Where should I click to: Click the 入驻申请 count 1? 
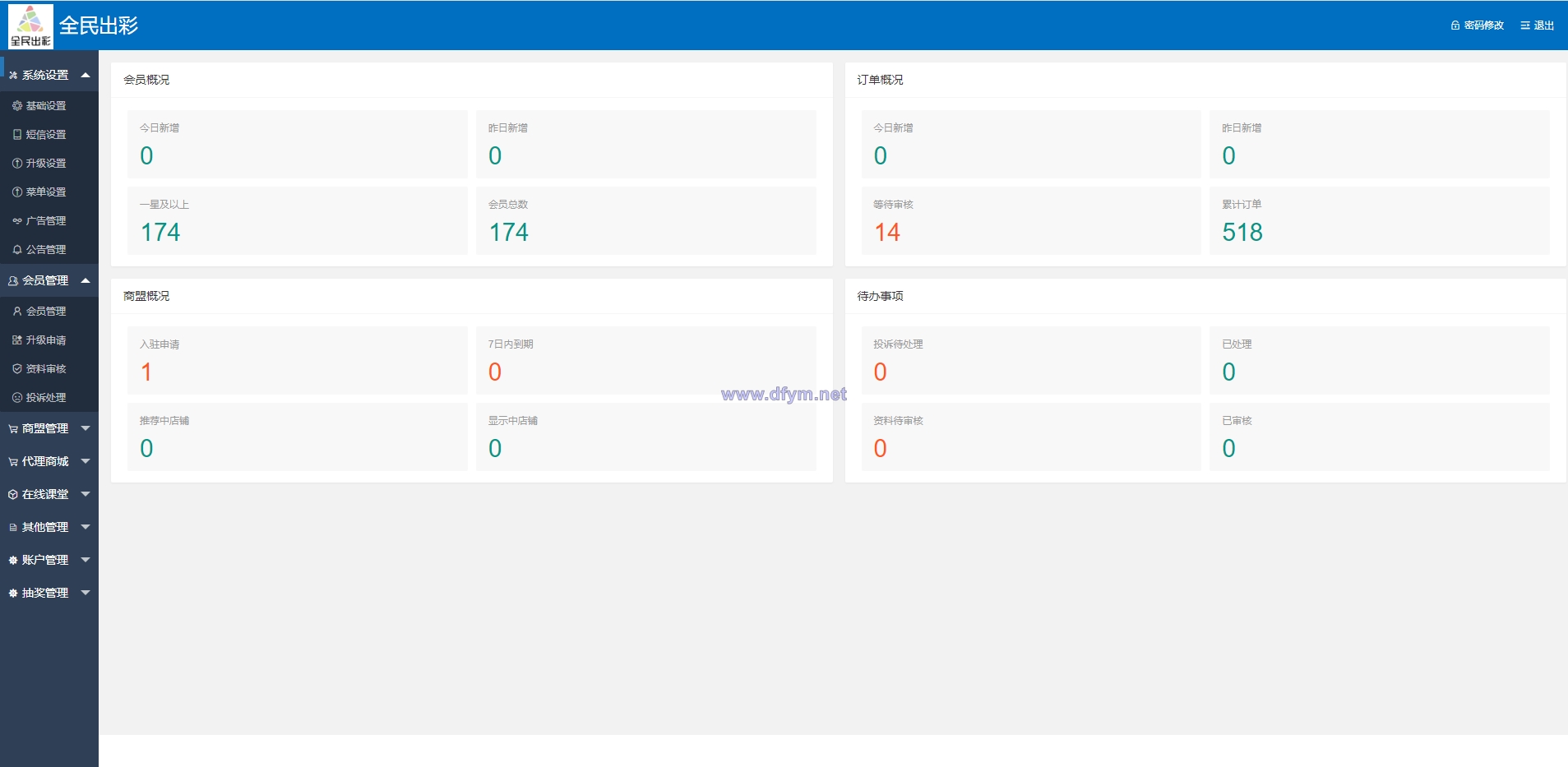pos(146,372)
